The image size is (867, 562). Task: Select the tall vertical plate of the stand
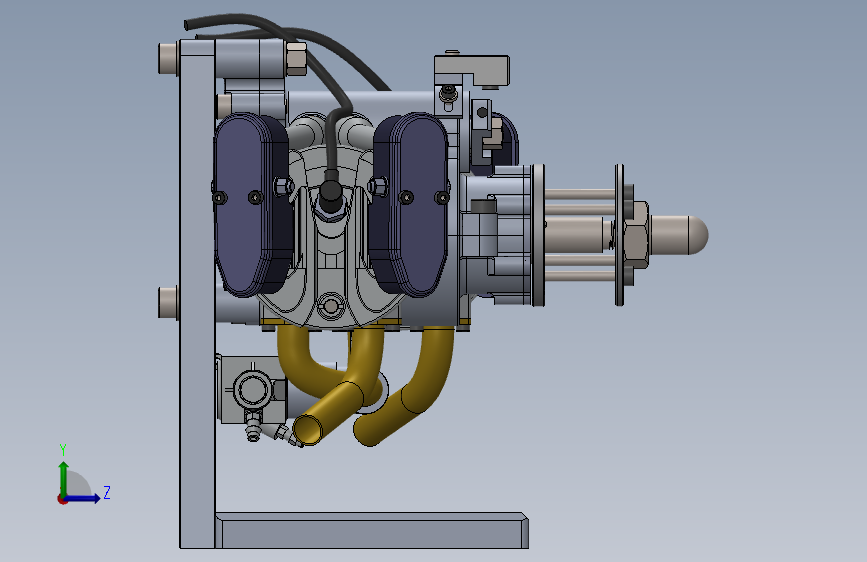coord(197,294)
